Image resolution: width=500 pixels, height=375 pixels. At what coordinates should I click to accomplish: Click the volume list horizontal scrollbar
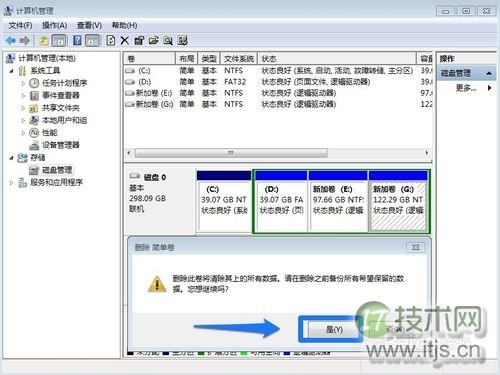pos(231,153)
